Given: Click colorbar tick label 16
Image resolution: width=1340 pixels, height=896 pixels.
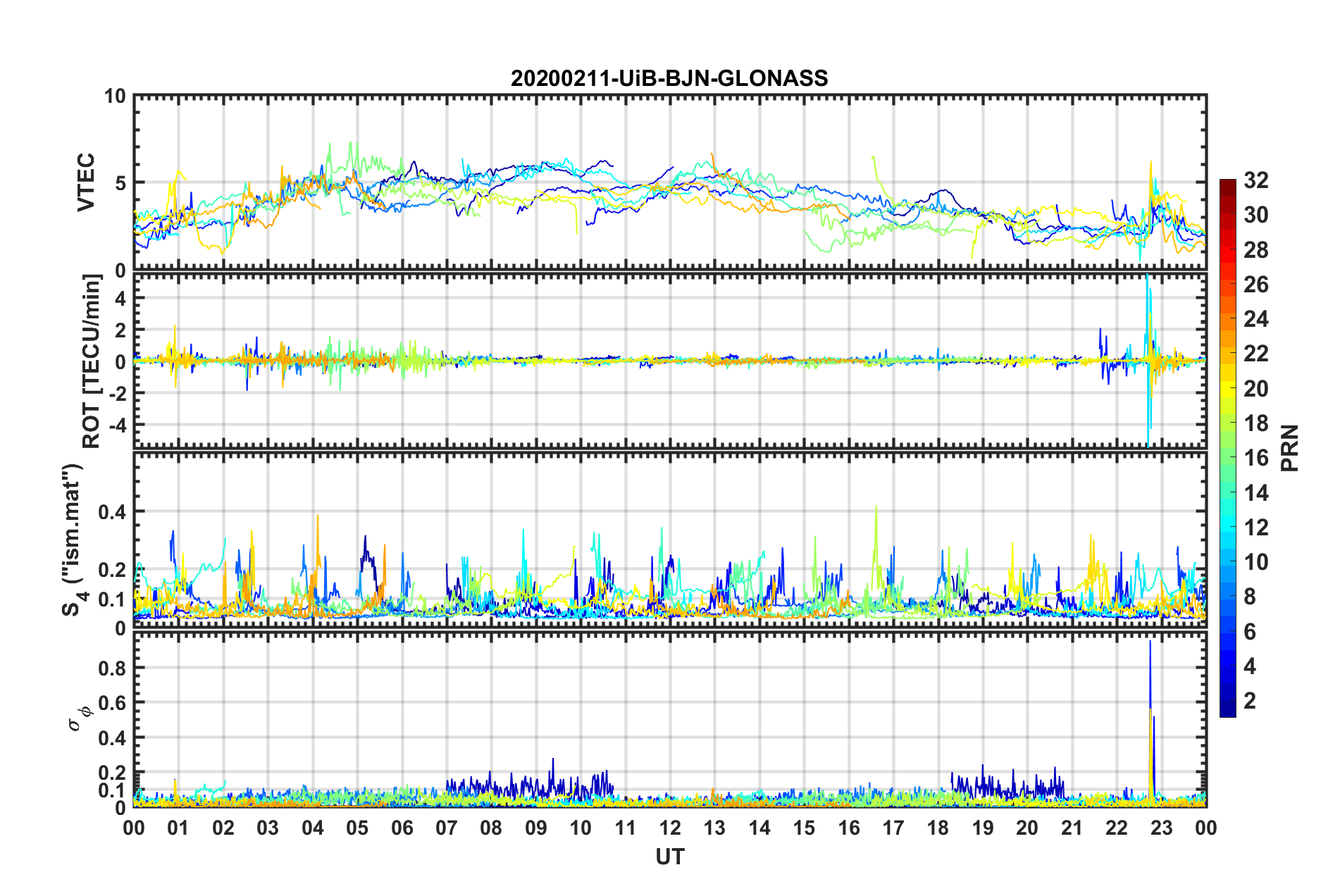Looking at the screenshot, I should [1256, 458].
